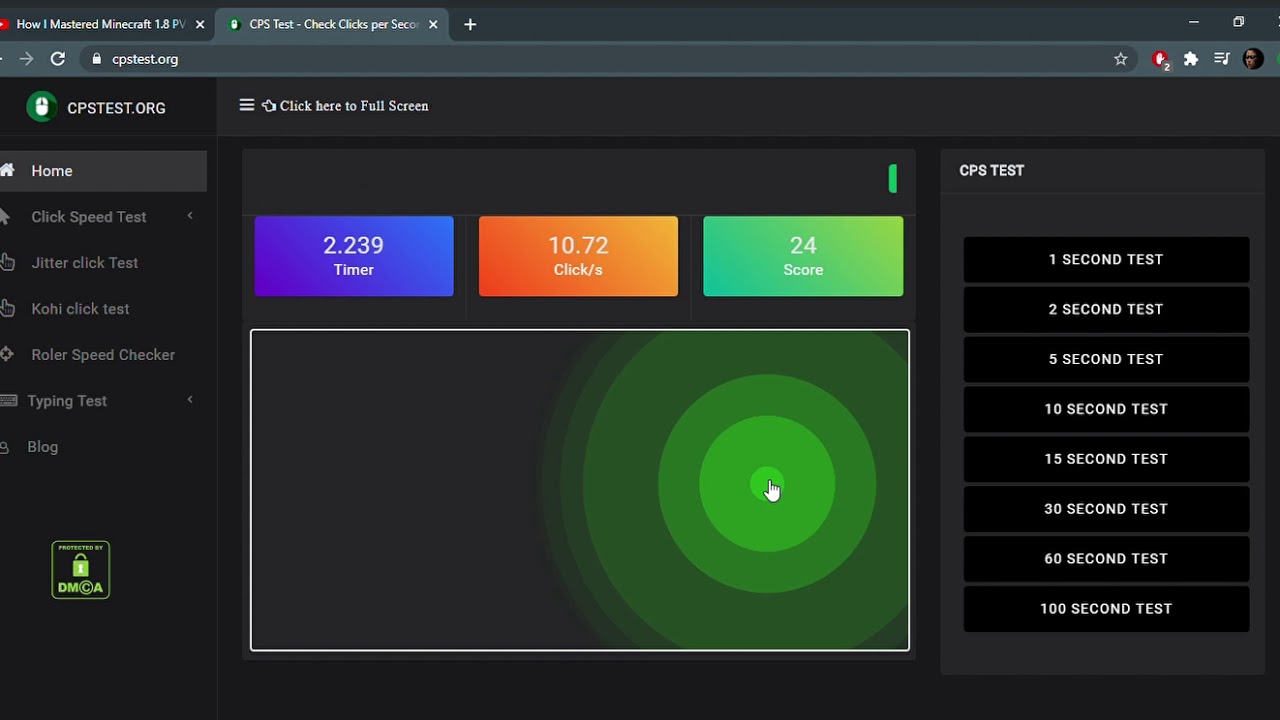Bookmark this page with the star icon
Viewport: 1280px width, 720px height.
pyautogui.click(x=1121, y=59)
